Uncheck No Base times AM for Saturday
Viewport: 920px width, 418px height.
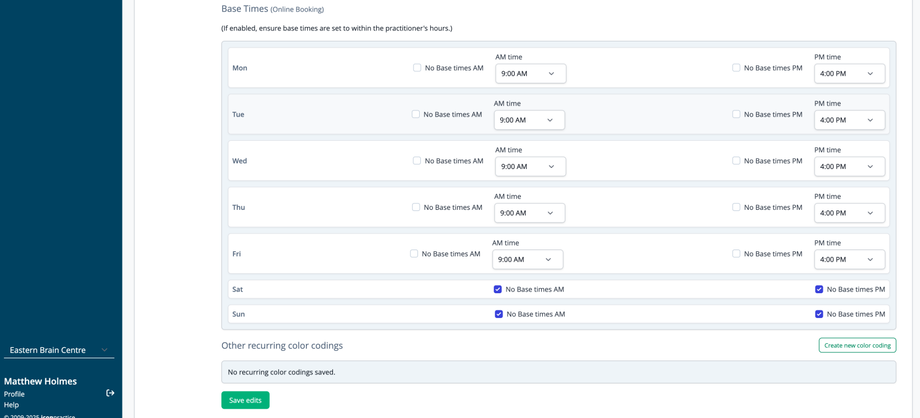(x=498, y=289)
